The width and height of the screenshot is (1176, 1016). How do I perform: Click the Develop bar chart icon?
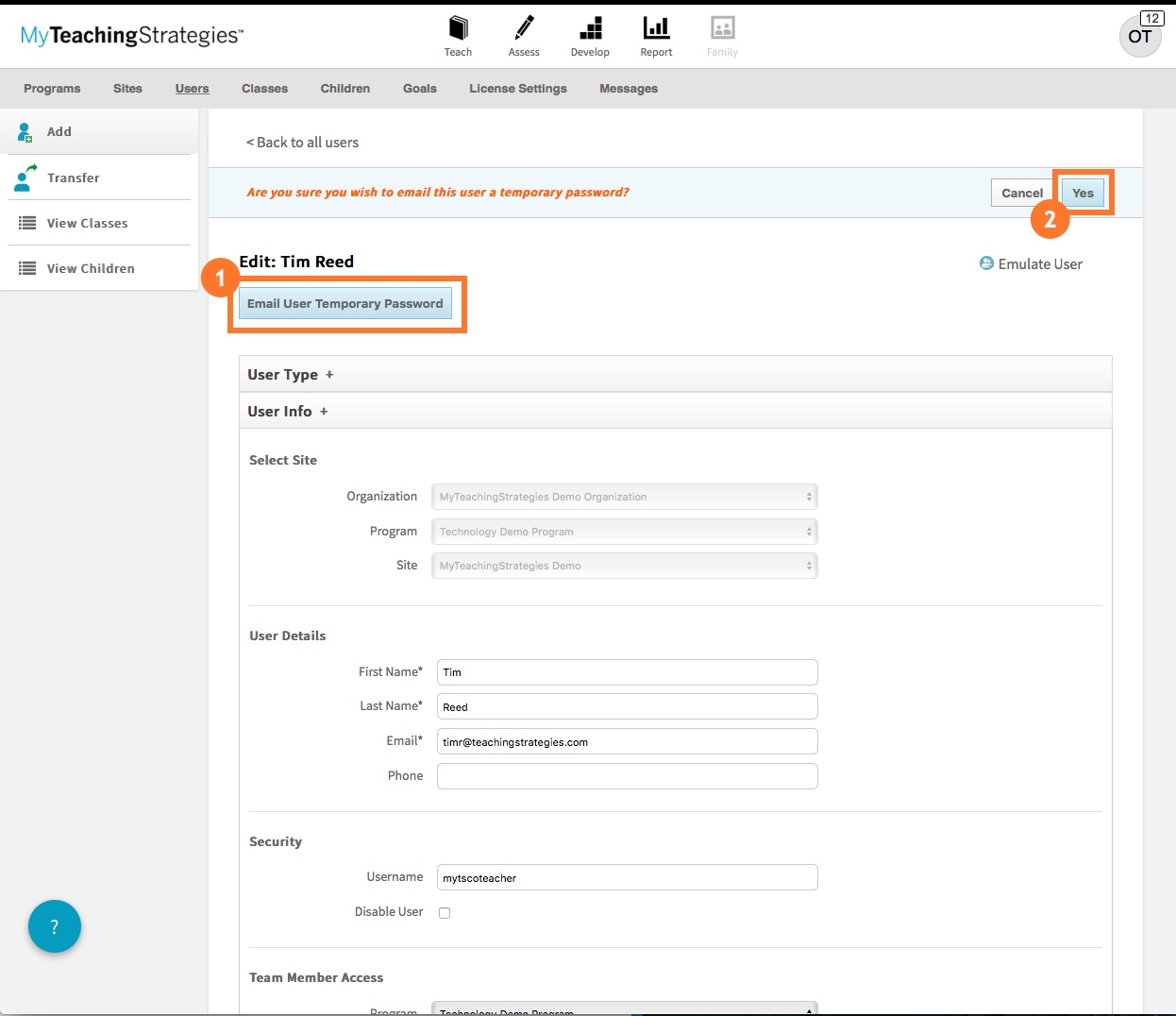click(x=590, y=29)
